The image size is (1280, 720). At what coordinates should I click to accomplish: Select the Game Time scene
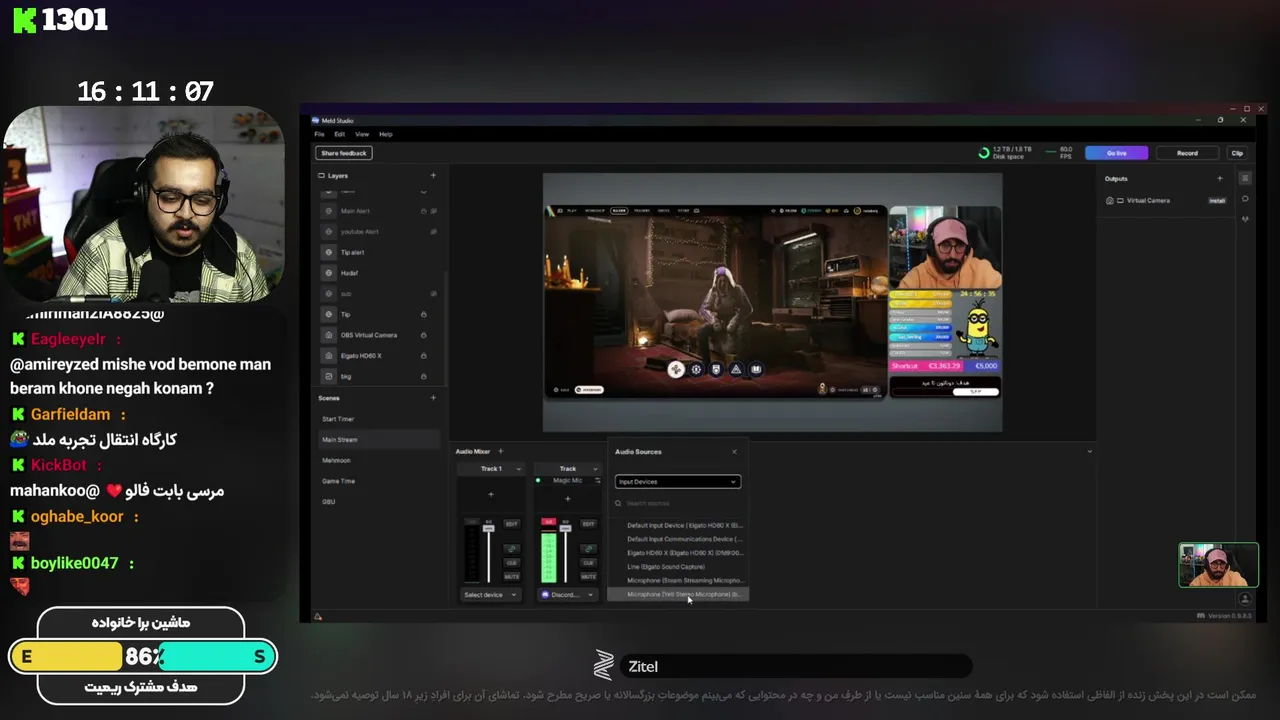(378, 481)
